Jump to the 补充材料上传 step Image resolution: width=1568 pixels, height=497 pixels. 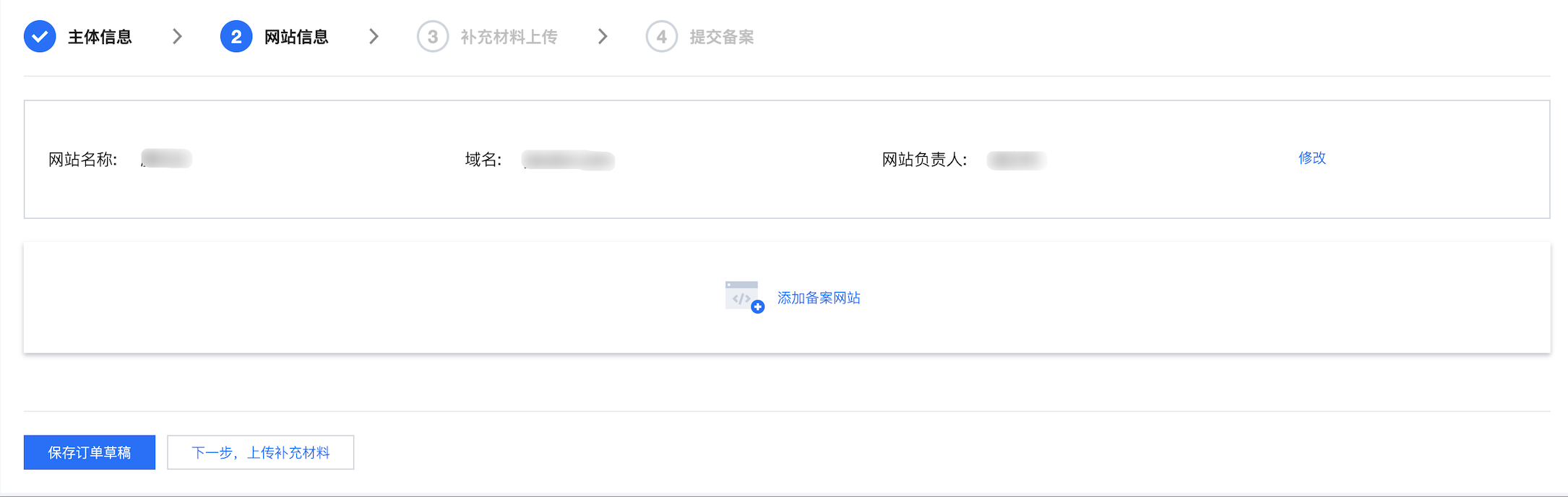point(509,37)
